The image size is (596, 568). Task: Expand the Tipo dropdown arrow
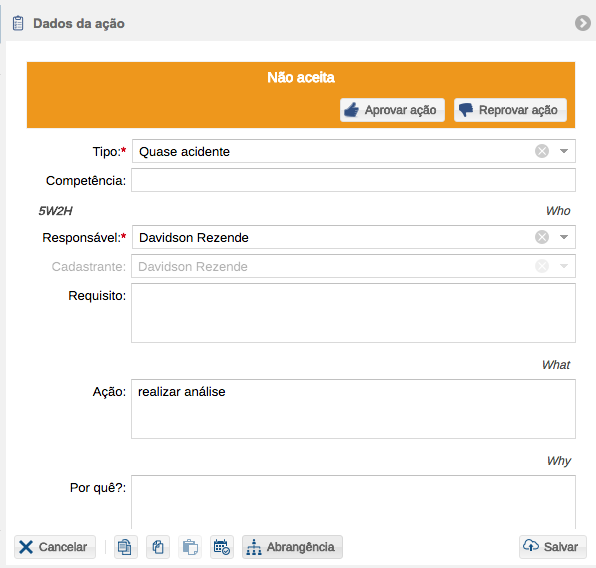pyautogui.click(x=564, y=151)
